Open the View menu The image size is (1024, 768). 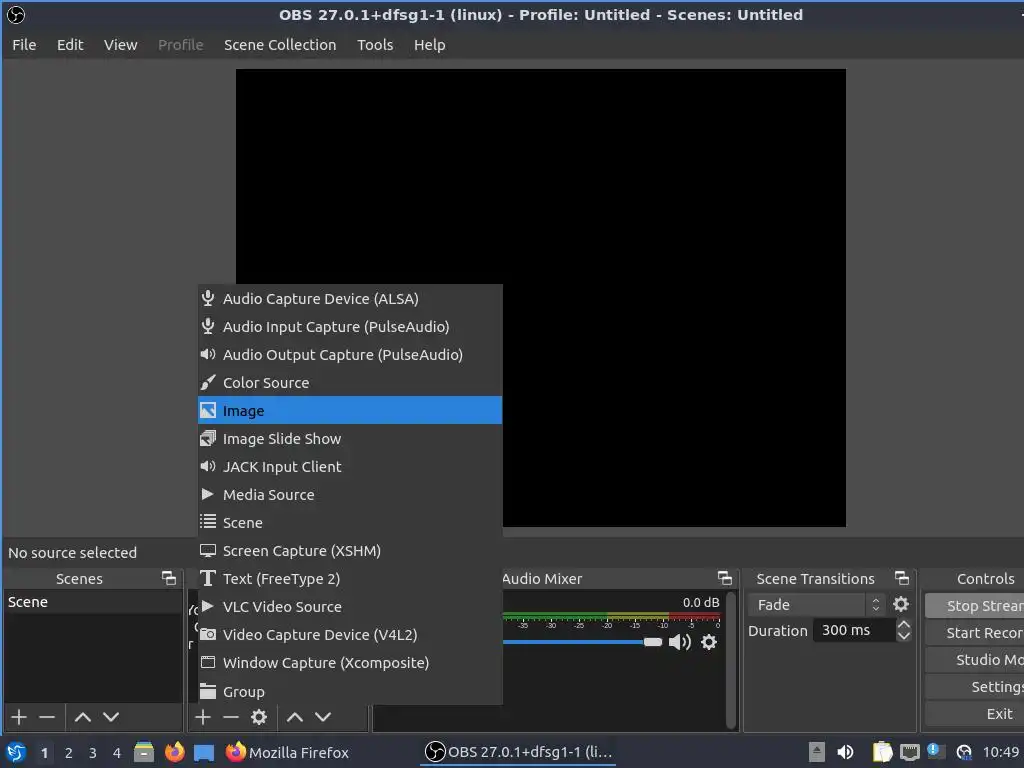point(121,44)
